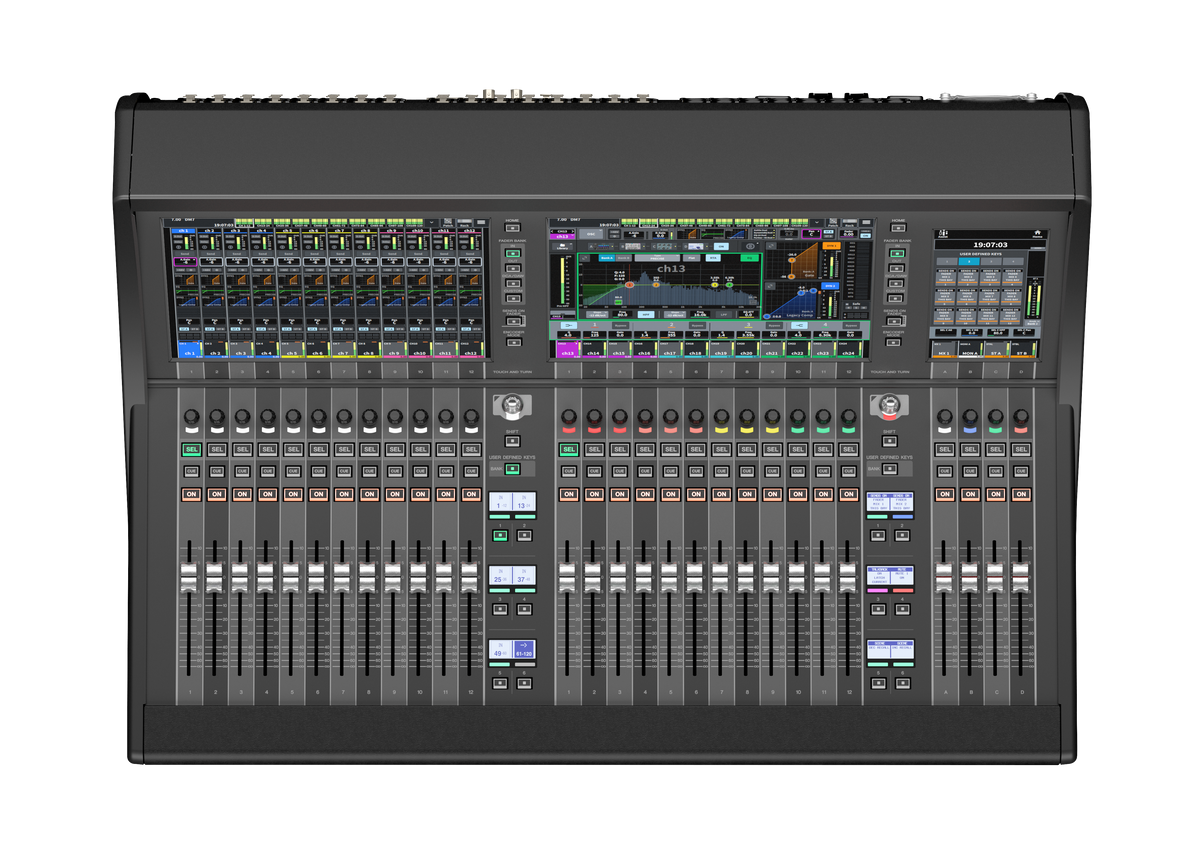1200x848 pixels.
Task: Toggle ON key on center bay strip 10
Action: point(797,494)
